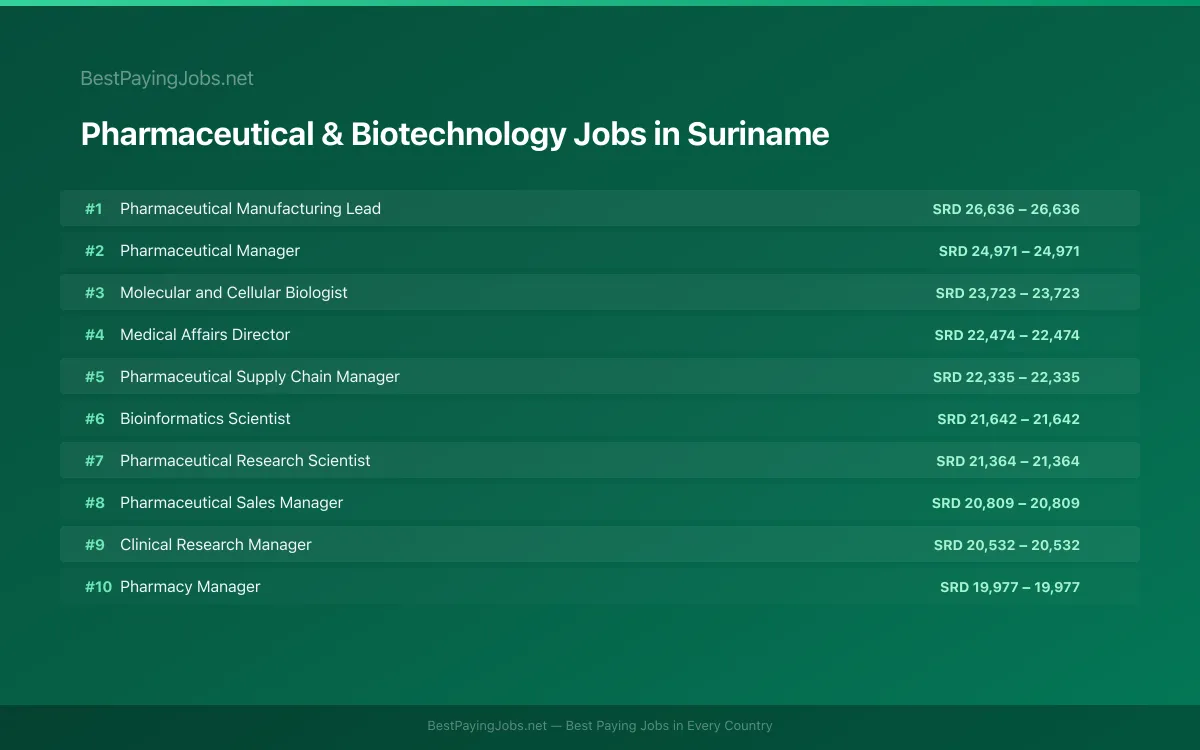Select the Medical Affairs Director job title
Viewport: 1200px width, 750px height.
pos(205,335)
